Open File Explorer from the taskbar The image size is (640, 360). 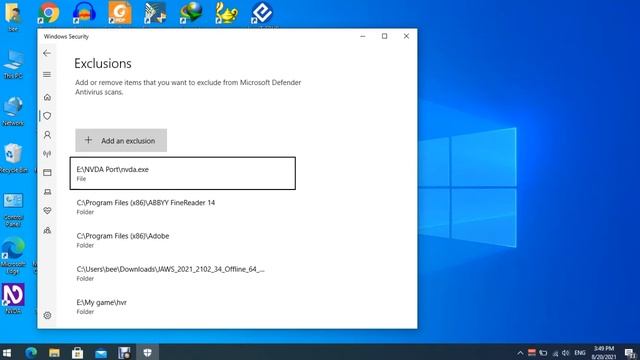point(54,352)
